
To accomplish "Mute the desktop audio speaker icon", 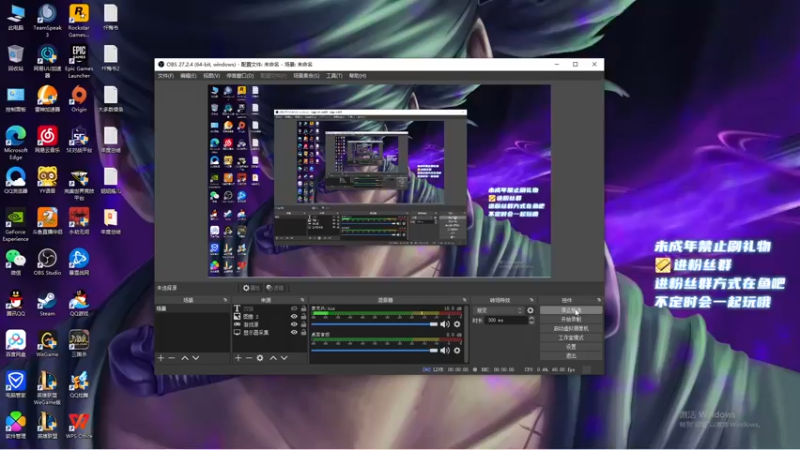I will pyautogui.click(x=446, y=350).
